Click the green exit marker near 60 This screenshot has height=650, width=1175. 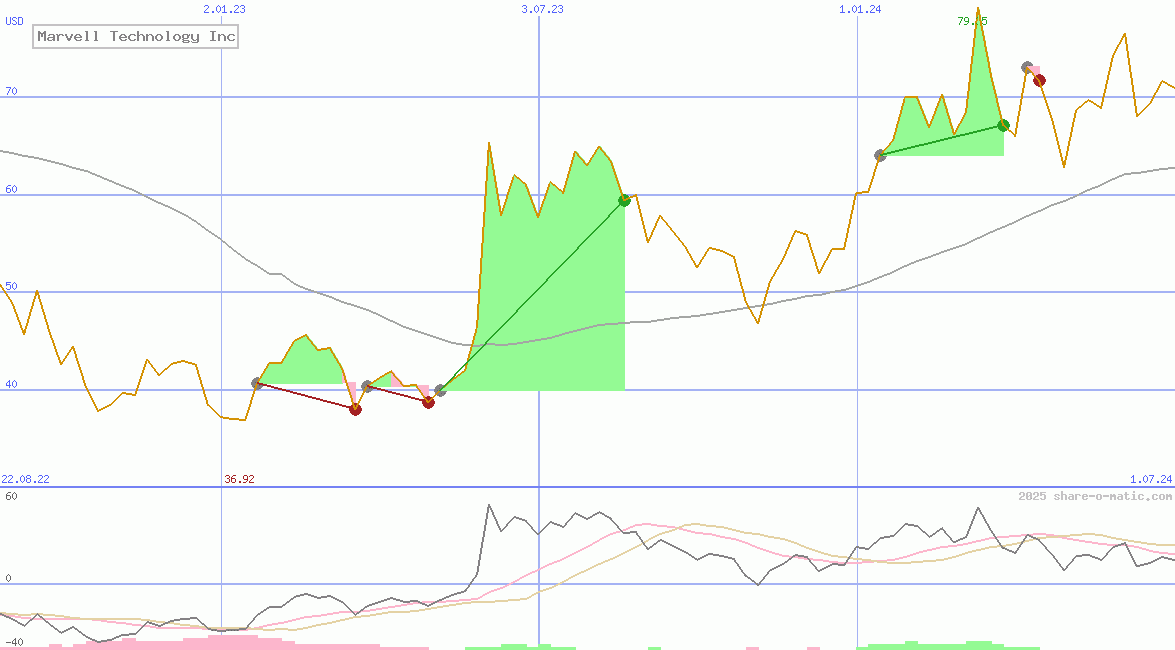(x=624, y=200)
